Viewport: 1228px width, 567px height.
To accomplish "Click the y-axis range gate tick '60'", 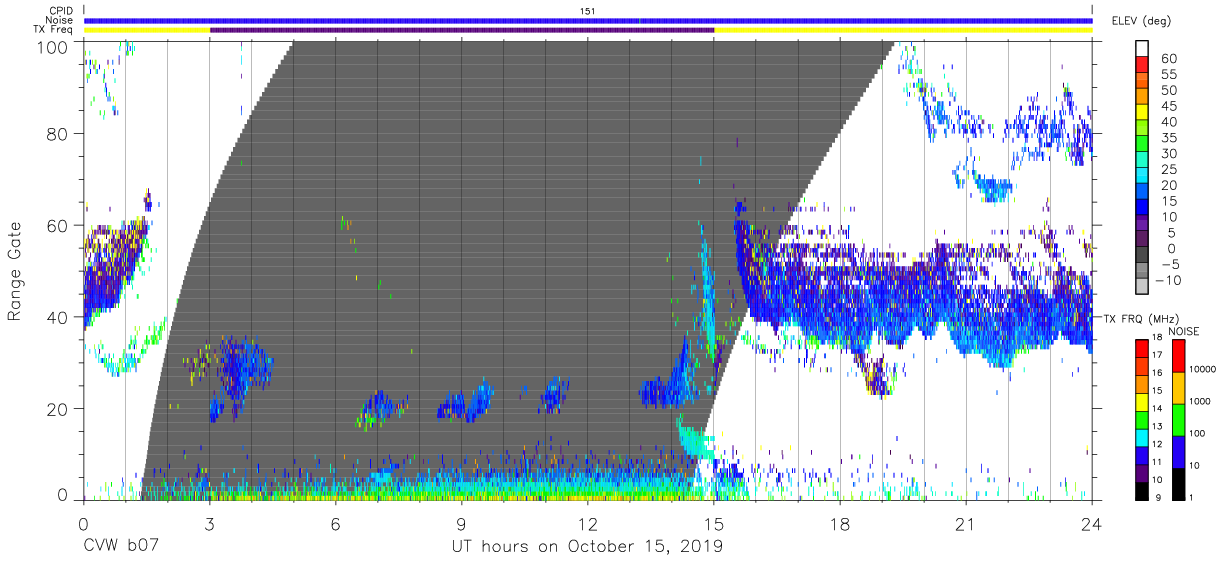I will 59,226.
